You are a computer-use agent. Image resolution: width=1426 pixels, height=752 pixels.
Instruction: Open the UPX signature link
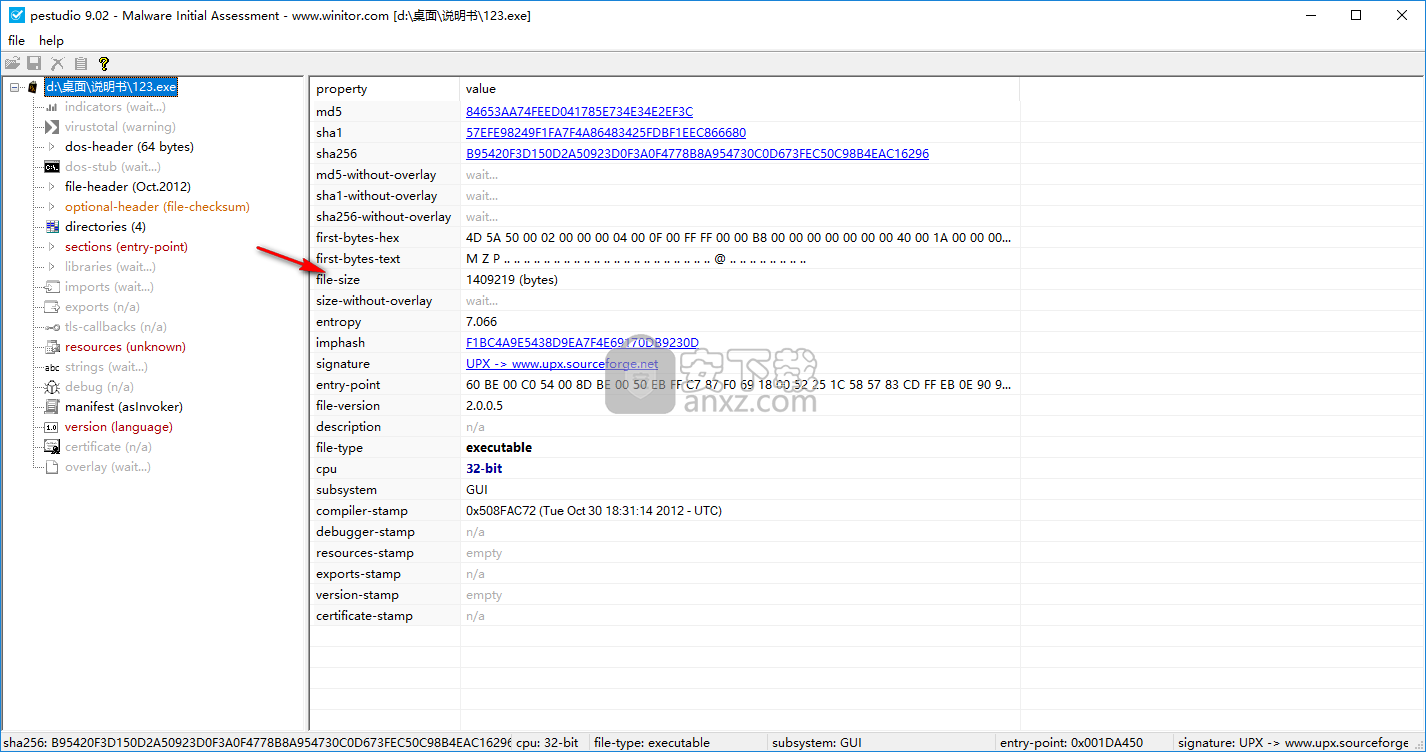562,364
